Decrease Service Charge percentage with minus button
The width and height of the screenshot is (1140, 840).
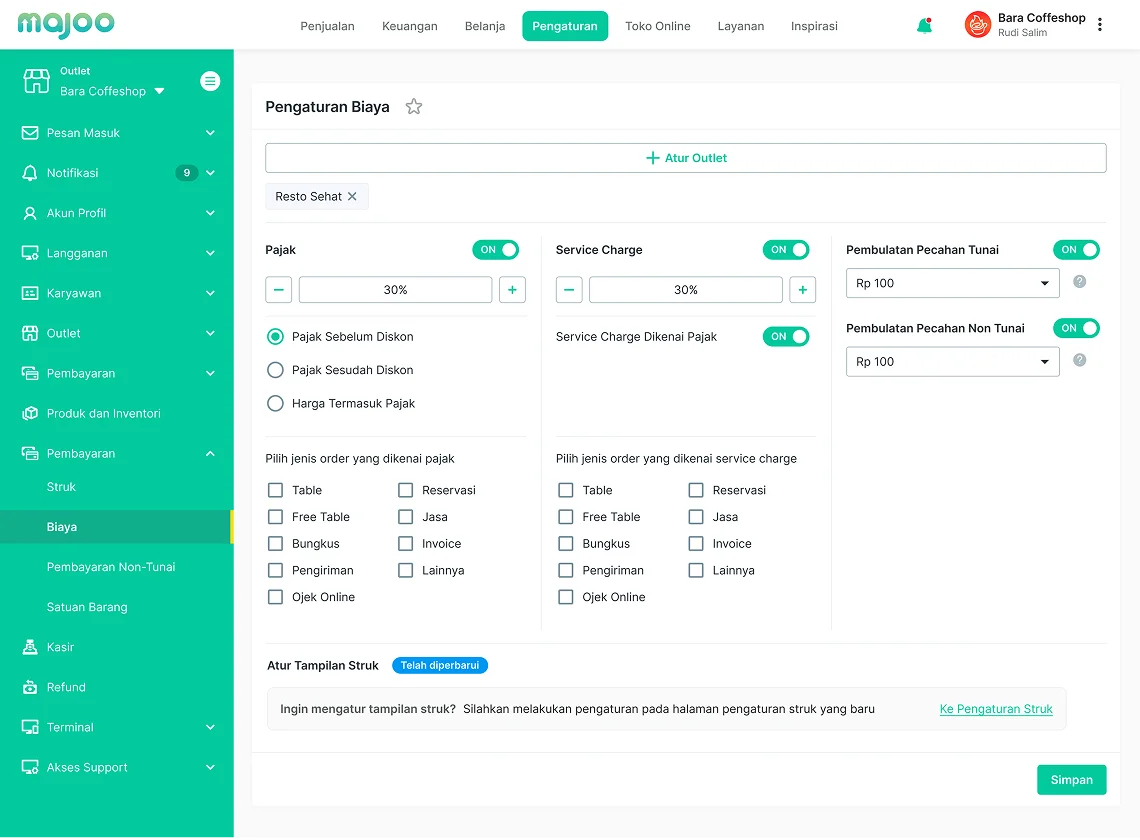coord(569,290)
